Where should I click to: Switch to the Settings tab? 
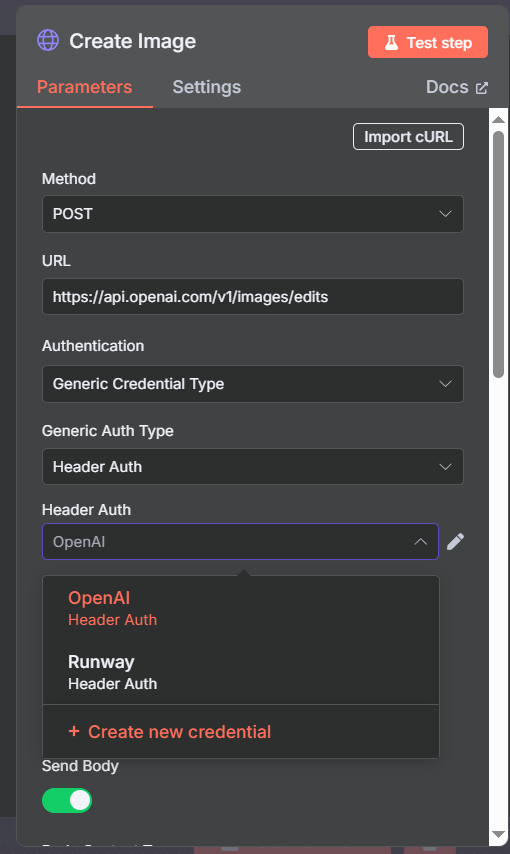[x=207, y=87]
